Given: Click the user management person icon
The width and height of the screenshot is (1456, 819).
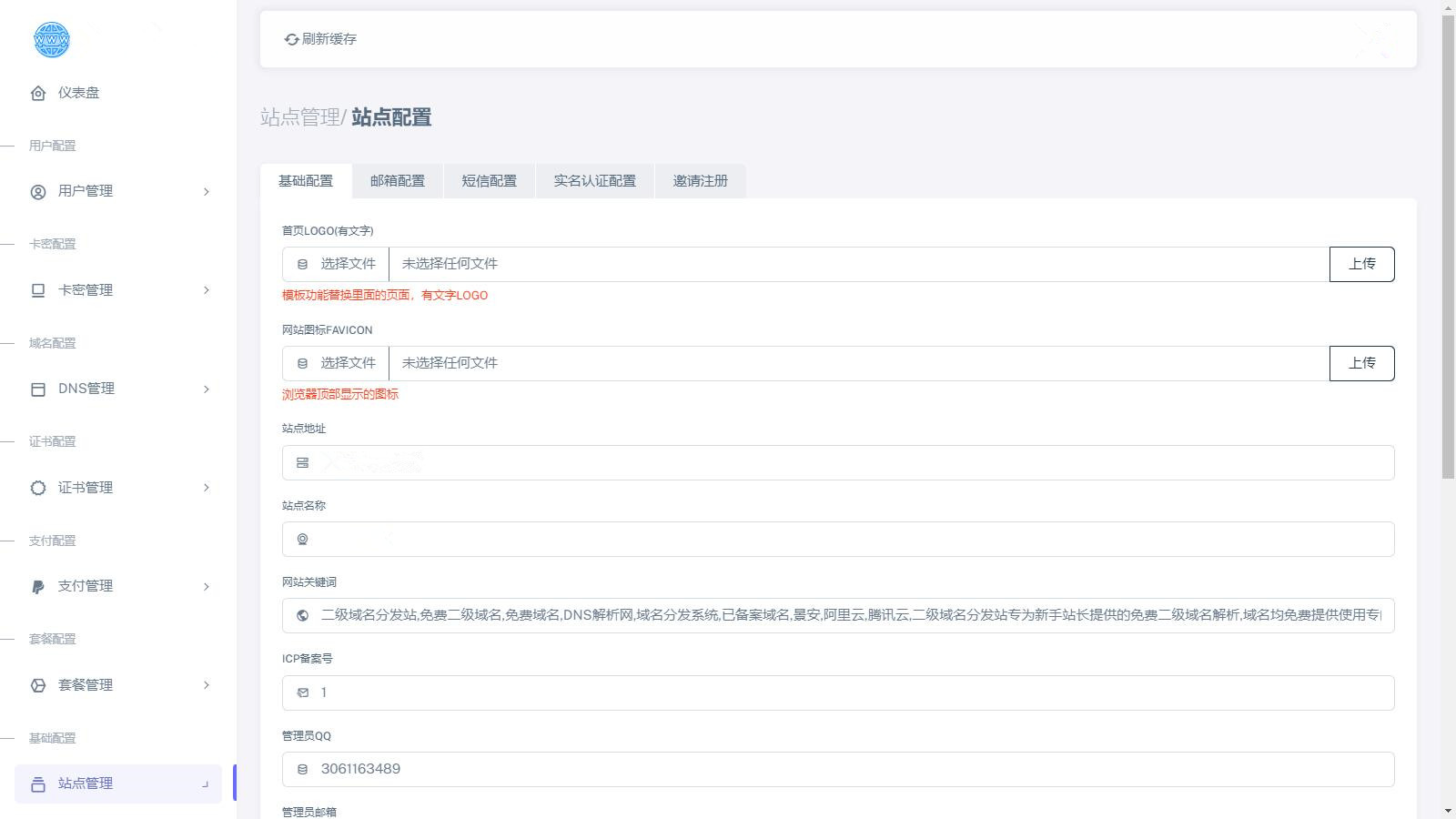Looking at the screenshot, I should [x=38, y=191].
